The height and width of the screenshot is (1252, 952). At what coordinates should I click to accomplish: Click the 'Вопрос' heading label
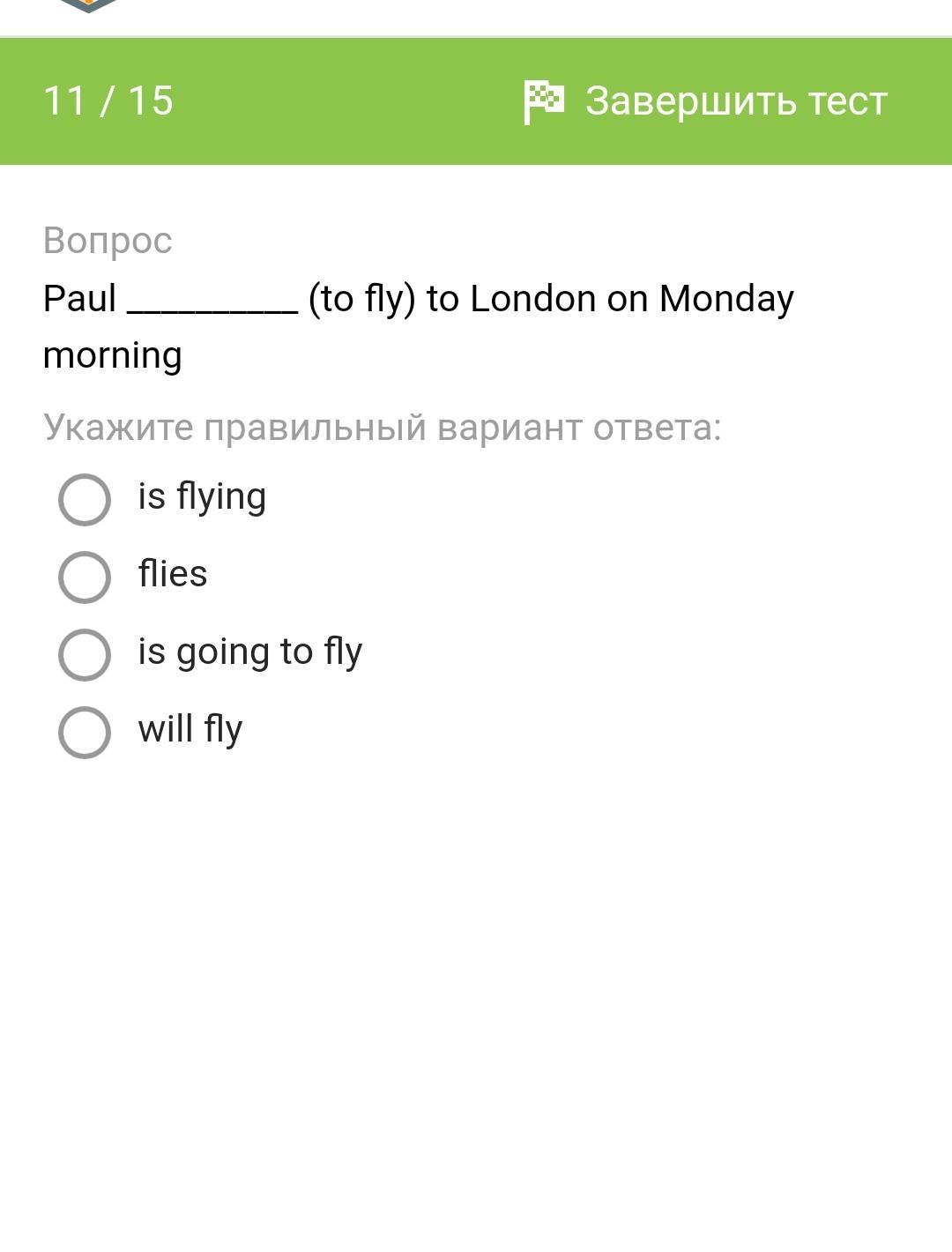coord(108,241)
